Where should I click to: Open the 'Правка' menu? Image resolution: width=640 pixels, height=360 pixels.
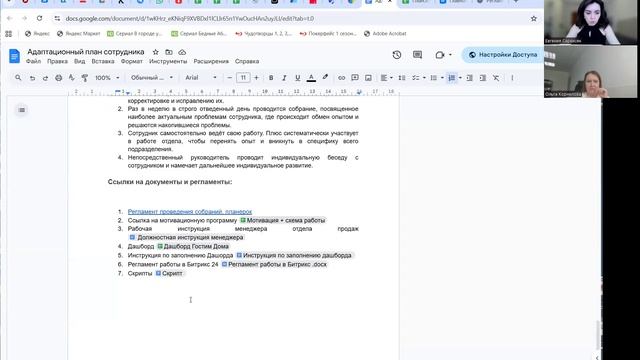coord(57,61)
